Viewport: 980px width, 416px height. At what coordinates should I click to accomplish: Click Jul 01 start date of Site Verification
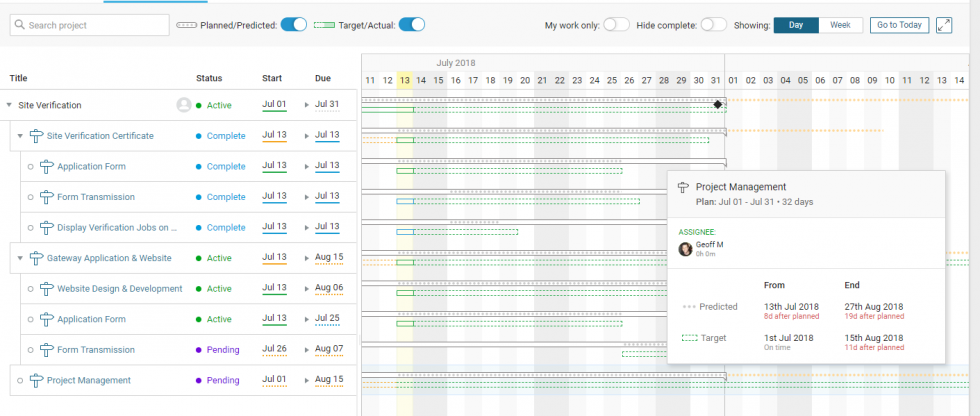point(274,105)
